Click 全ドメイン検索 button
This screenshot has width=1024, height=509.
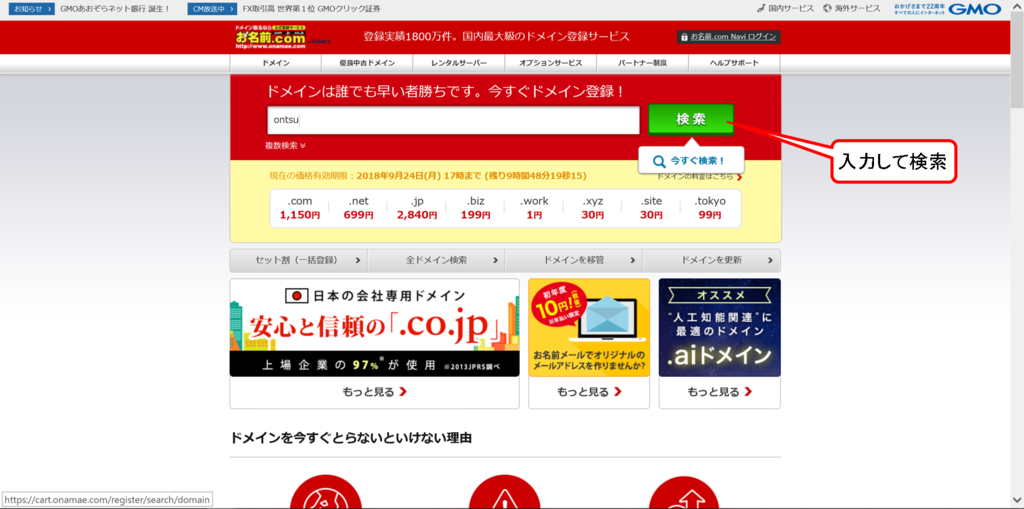(436, 260)
